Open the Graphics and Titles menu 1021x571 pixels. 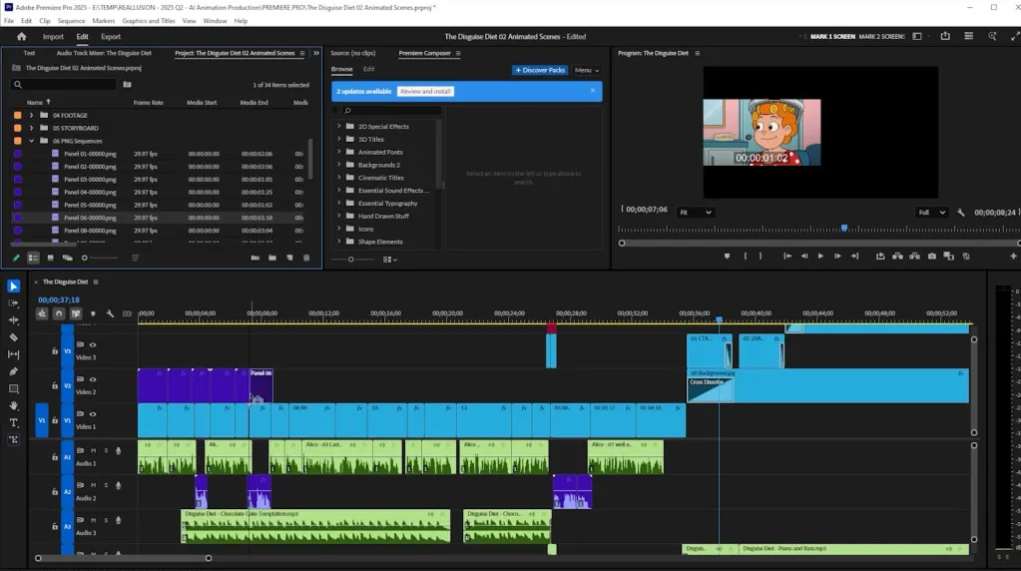point(148,21)
